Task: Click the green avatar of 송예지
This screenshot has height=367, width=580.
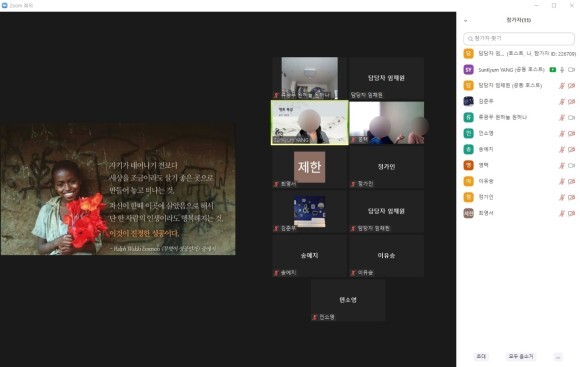Action: coord(469,149)
